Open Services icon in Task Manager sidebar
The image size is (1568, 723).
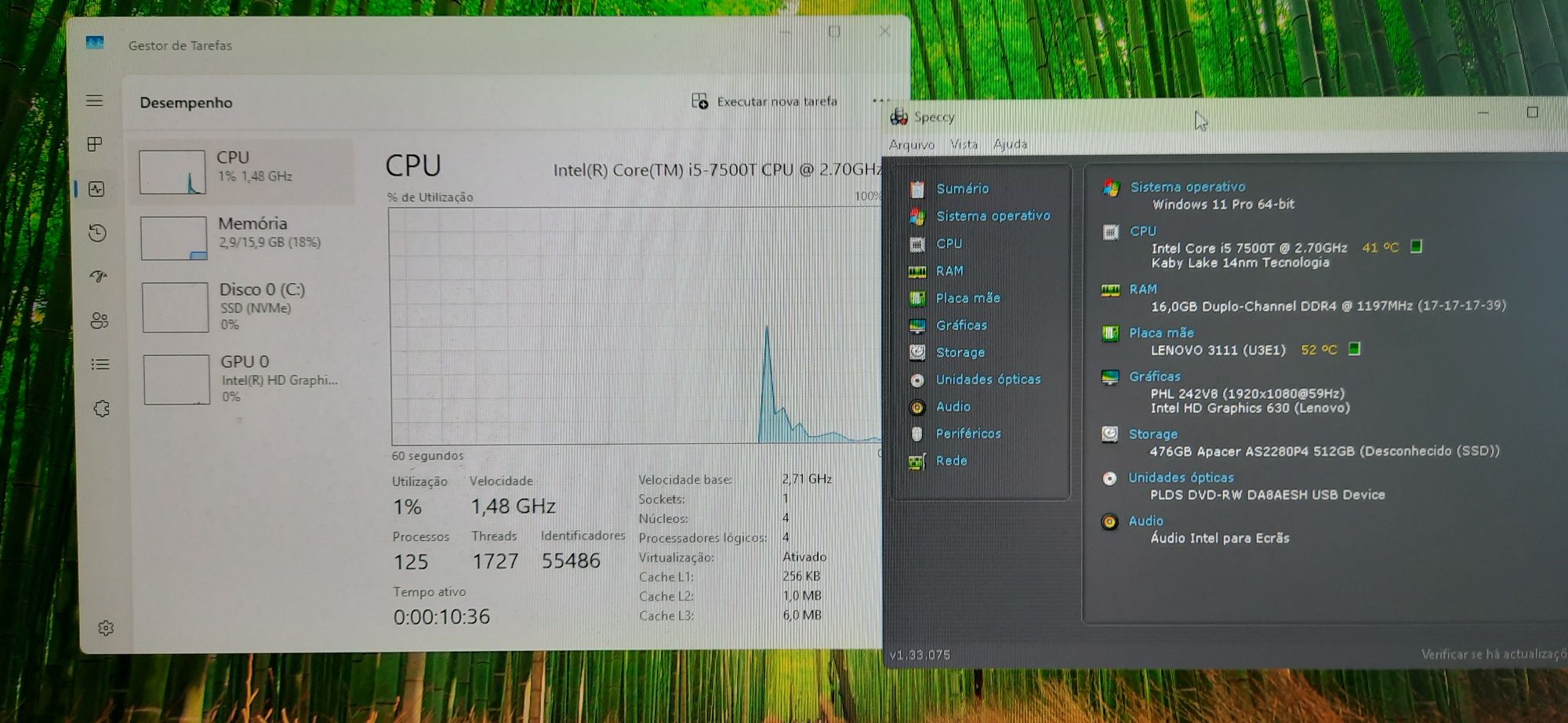tap(102, 409)
